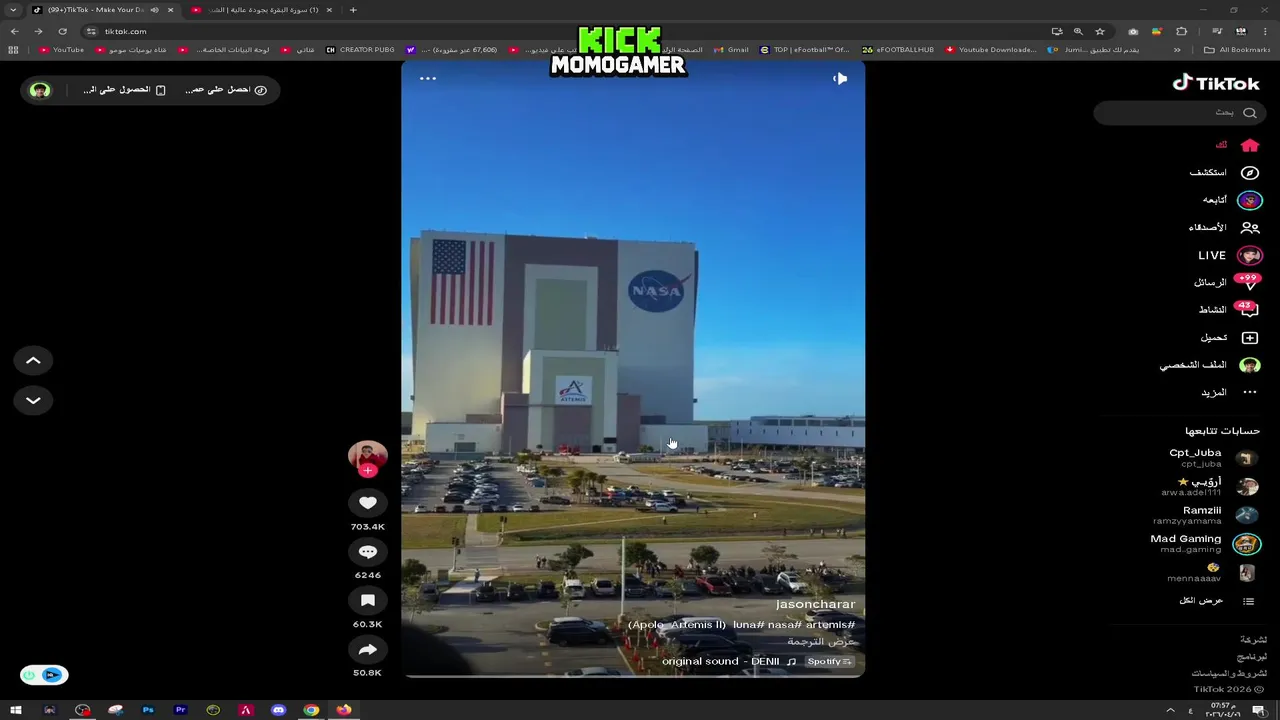Open the three-dot menu on the video
The height and width of the screenshot is (720, 1280).
428,78
